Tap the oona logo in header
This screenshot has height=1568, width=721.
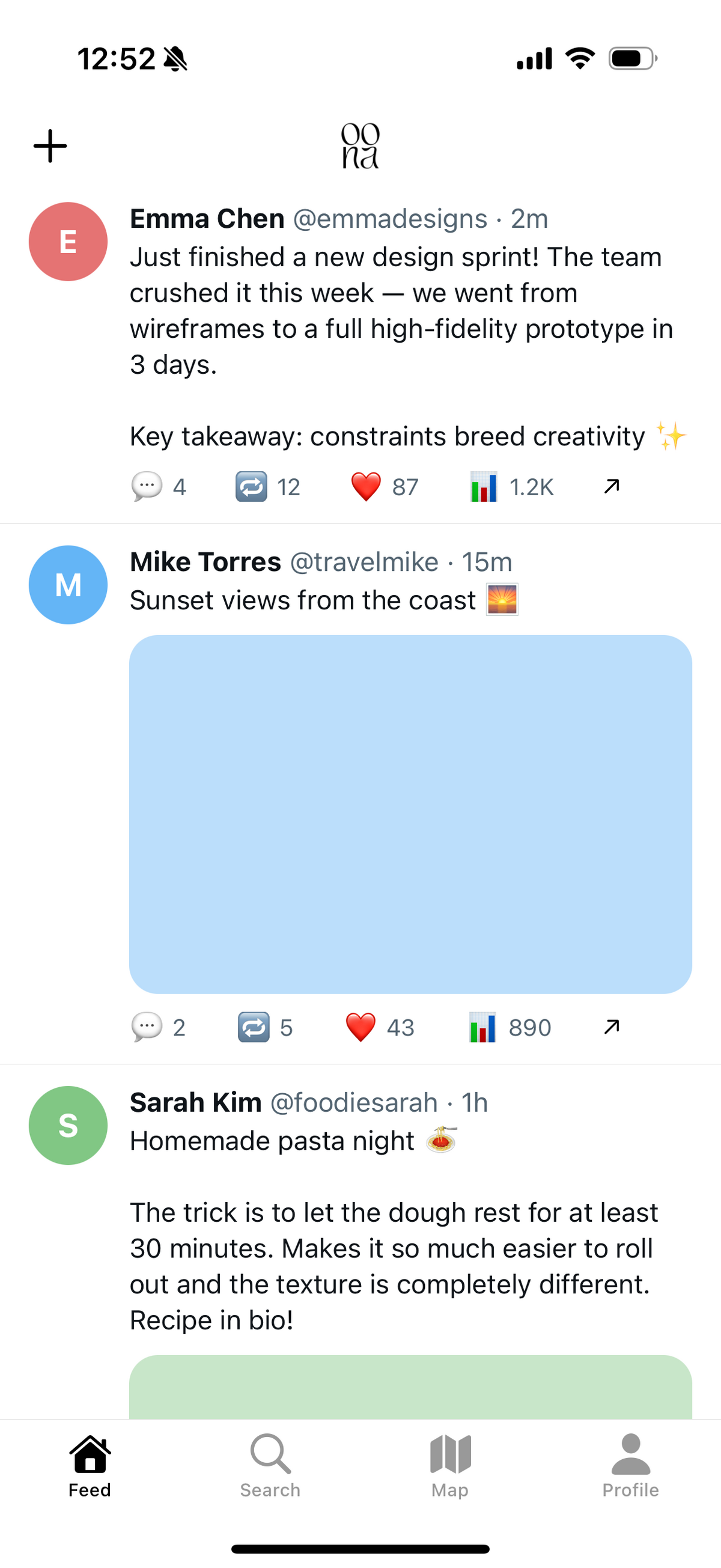click(360, 146)
